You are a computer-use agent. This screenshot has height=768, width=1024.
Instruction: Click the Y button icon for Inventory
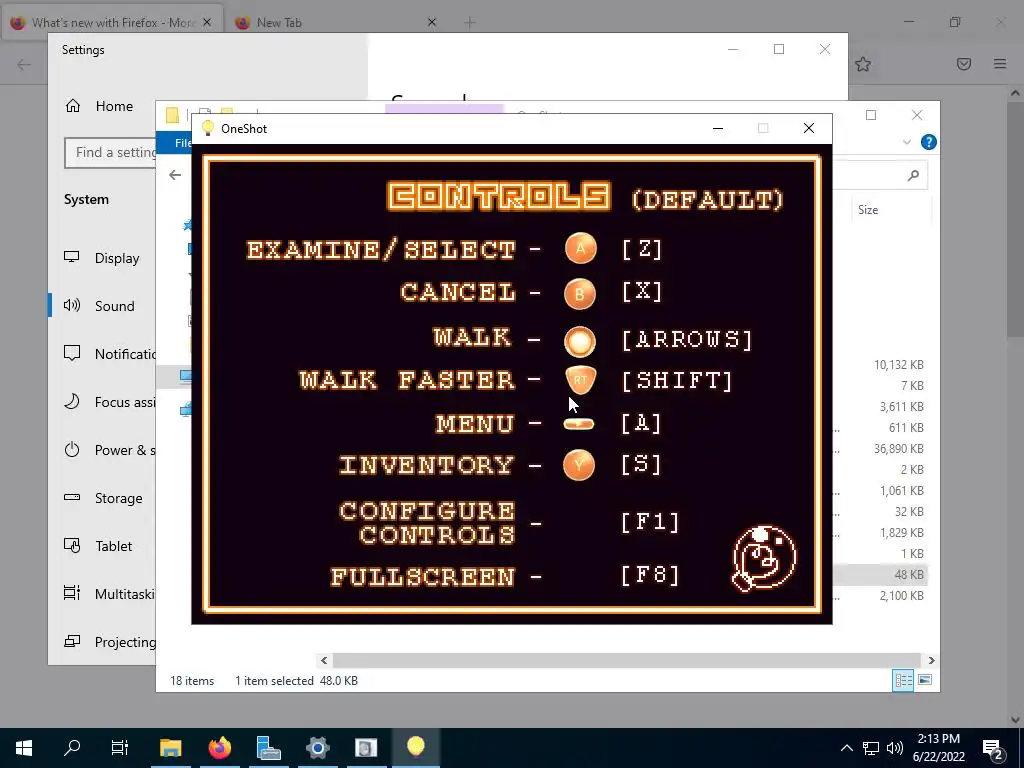click(579, 465)
